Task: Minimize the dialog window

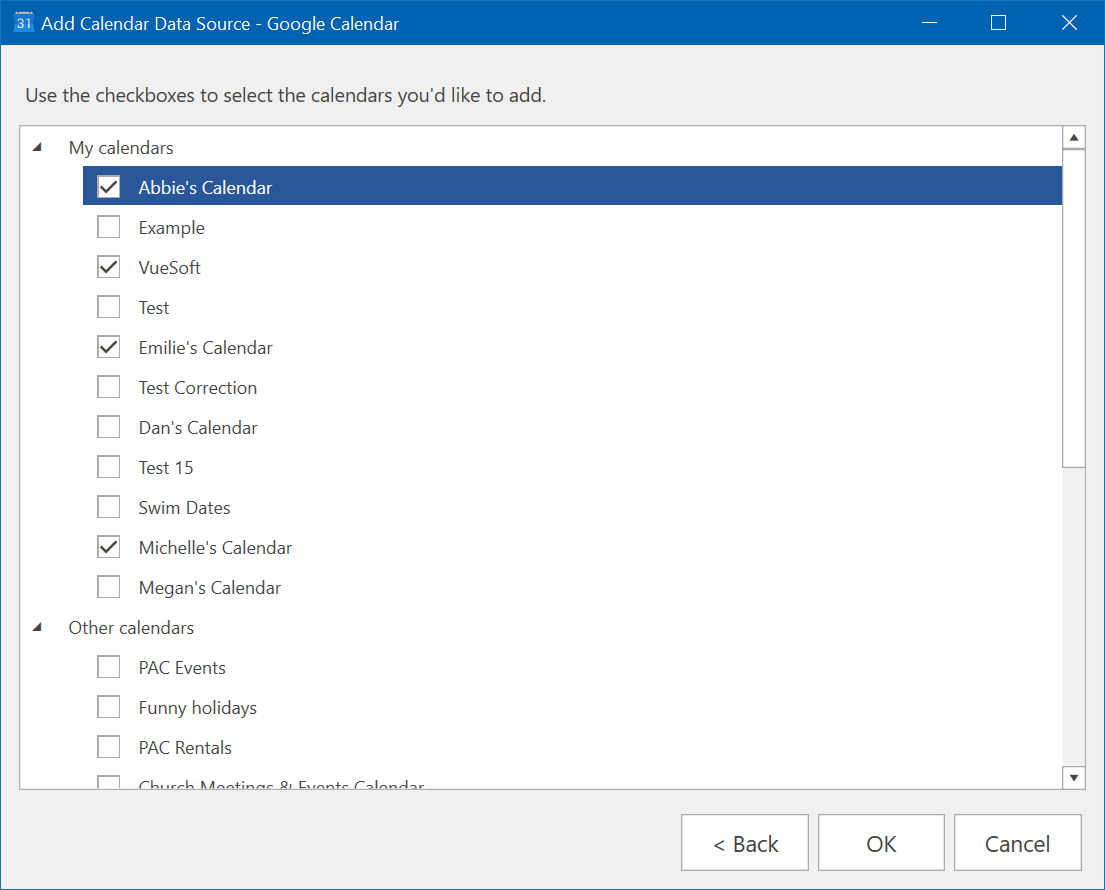Action: pos(930,23)
